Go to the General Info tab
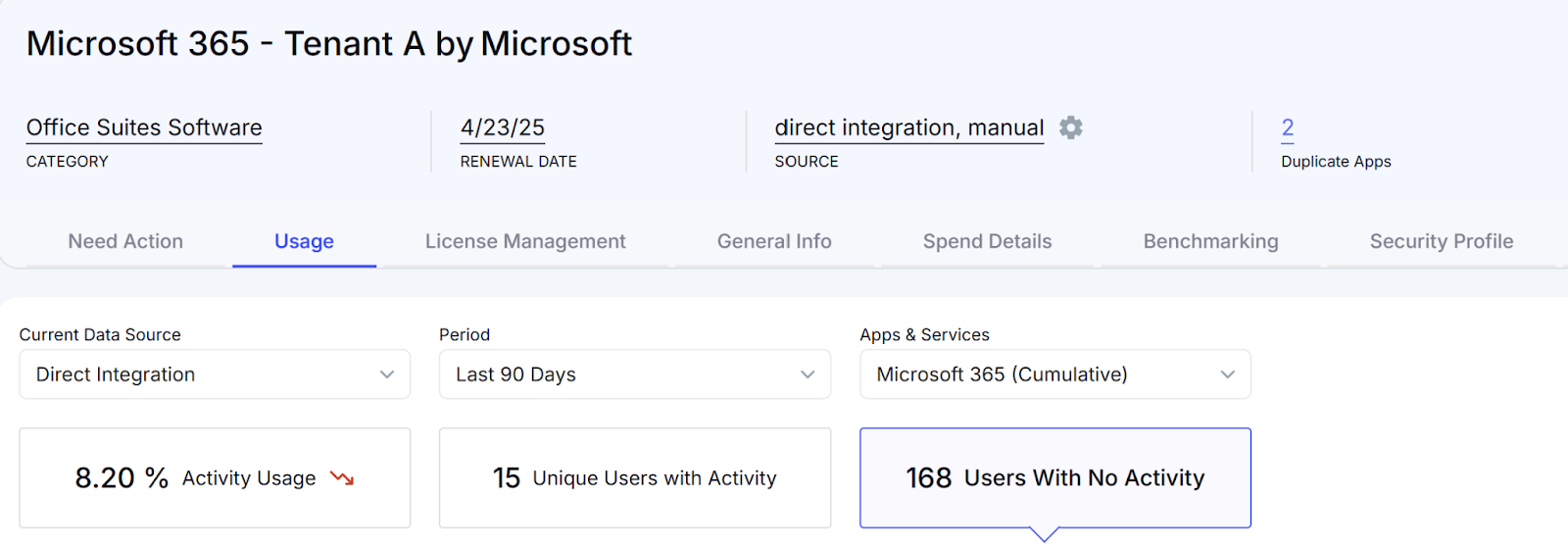 pyautogui.click(x=774, y=241)
